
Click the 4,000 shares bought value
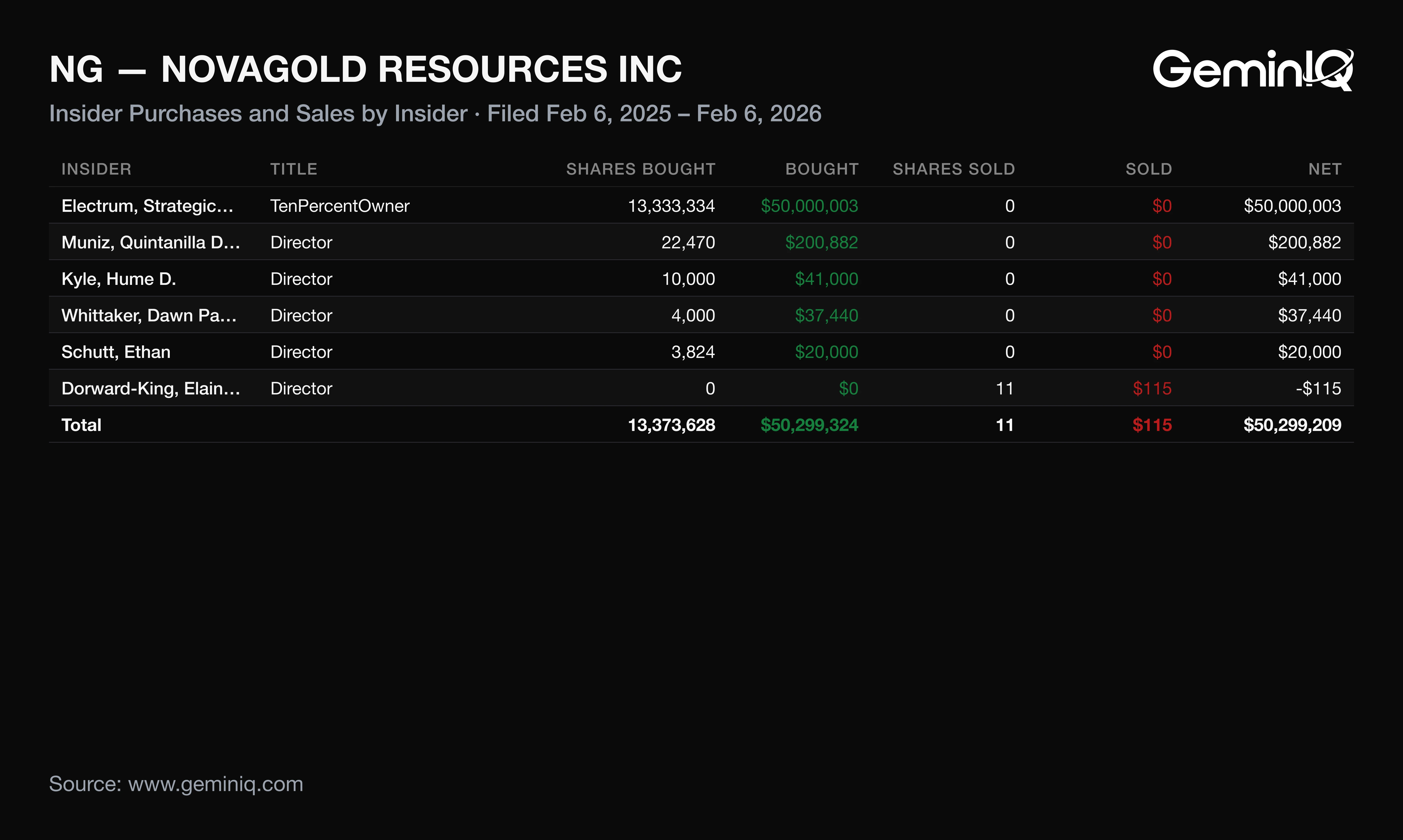pyautogui.click(x=693, y=315)
